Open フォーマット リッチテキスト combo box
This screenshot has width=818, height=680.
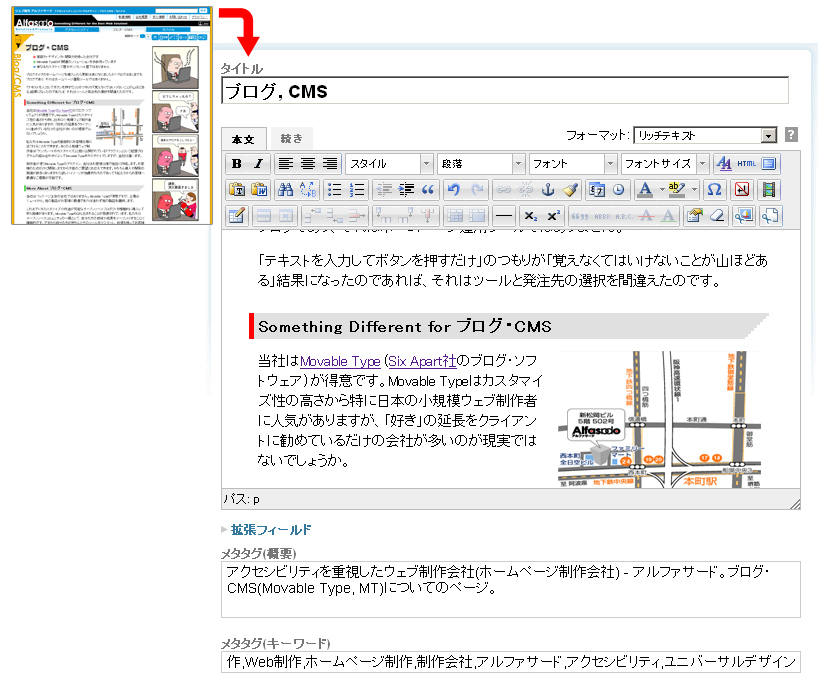tap(705, 135)
